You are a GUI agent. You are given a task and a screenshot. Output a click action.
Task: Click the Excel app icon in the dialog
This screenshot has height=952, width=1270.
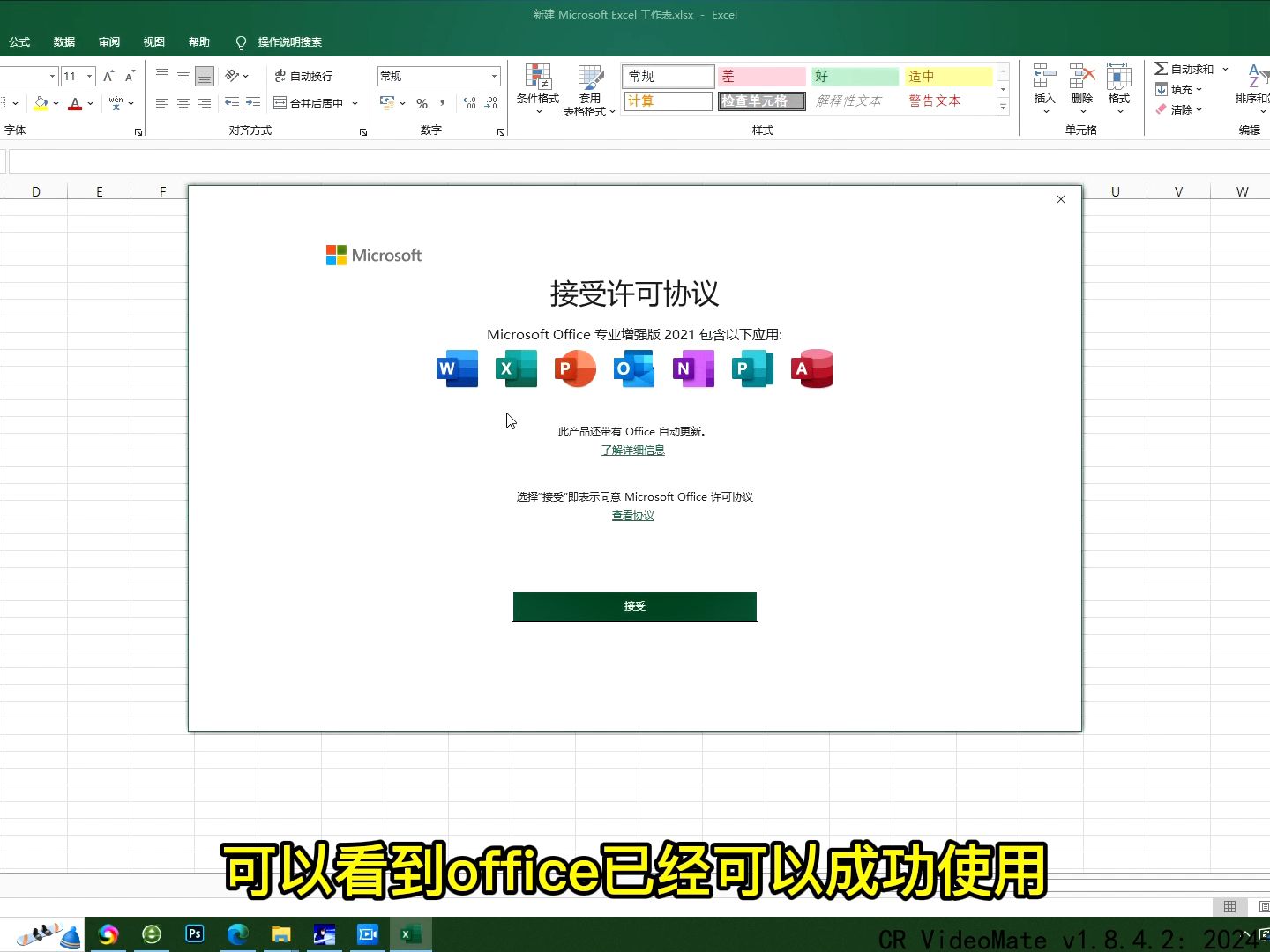click(516, 368)
